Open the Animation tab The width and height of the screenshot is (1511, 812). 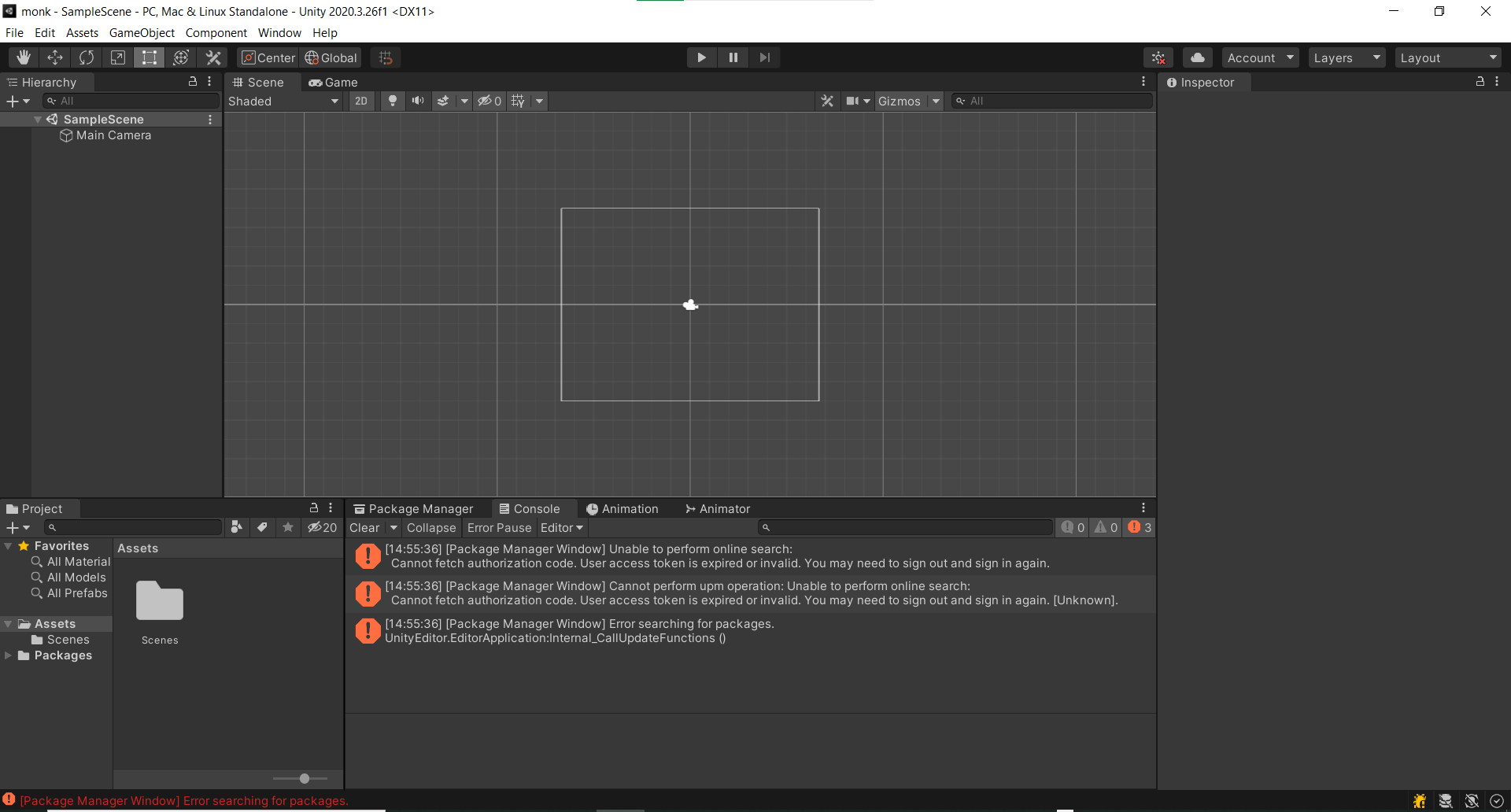click(623, 509)
